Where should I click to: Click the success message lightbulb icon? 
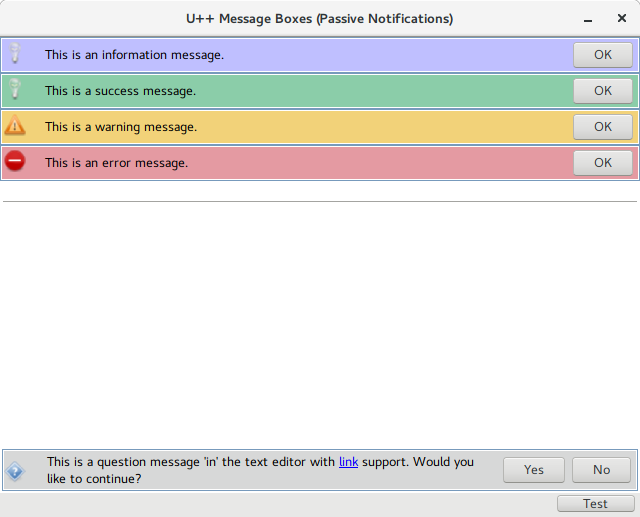tap(15, 91)
